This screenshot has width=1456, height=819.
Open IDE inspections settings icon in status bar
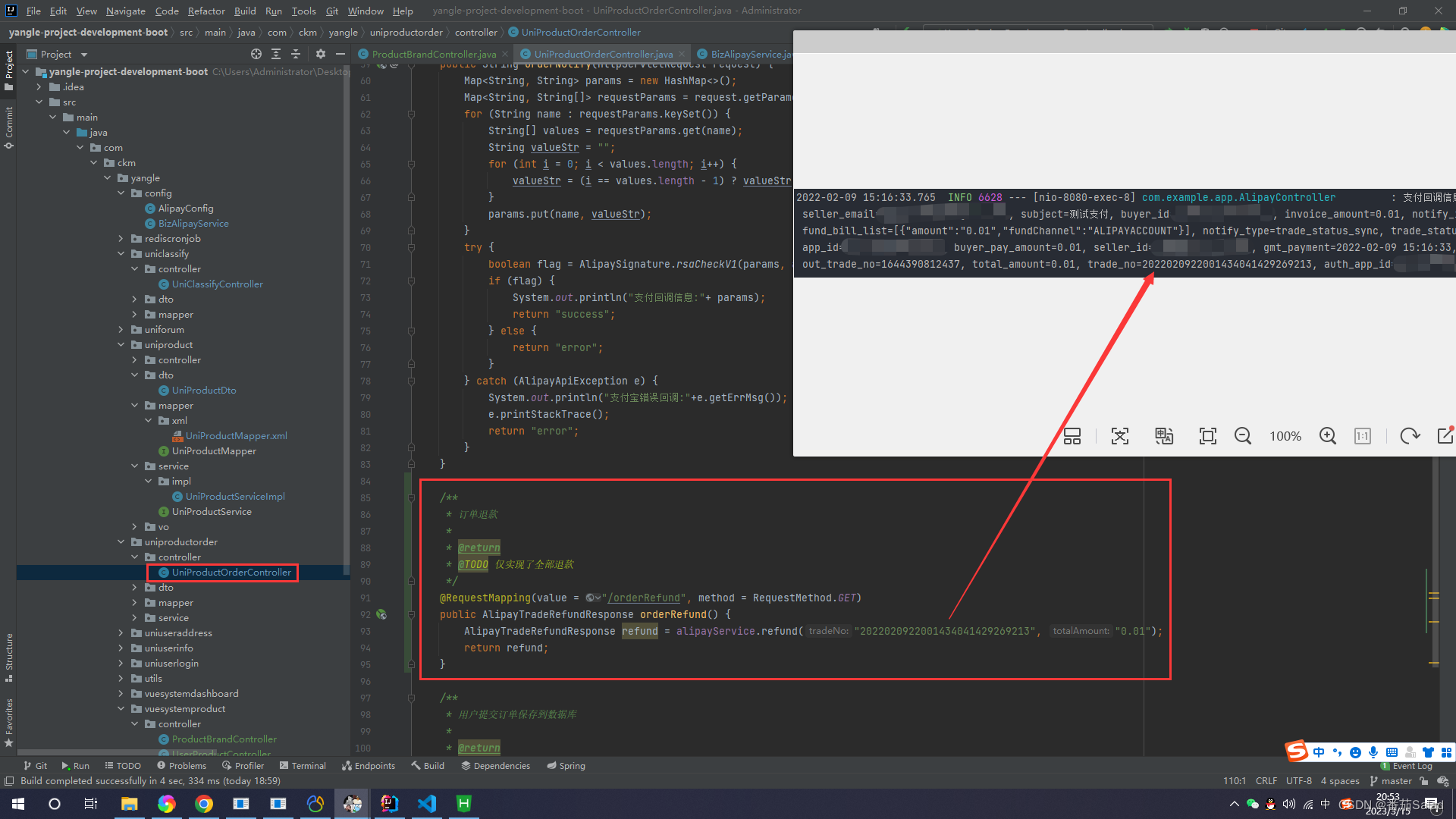pos(1443,781)
